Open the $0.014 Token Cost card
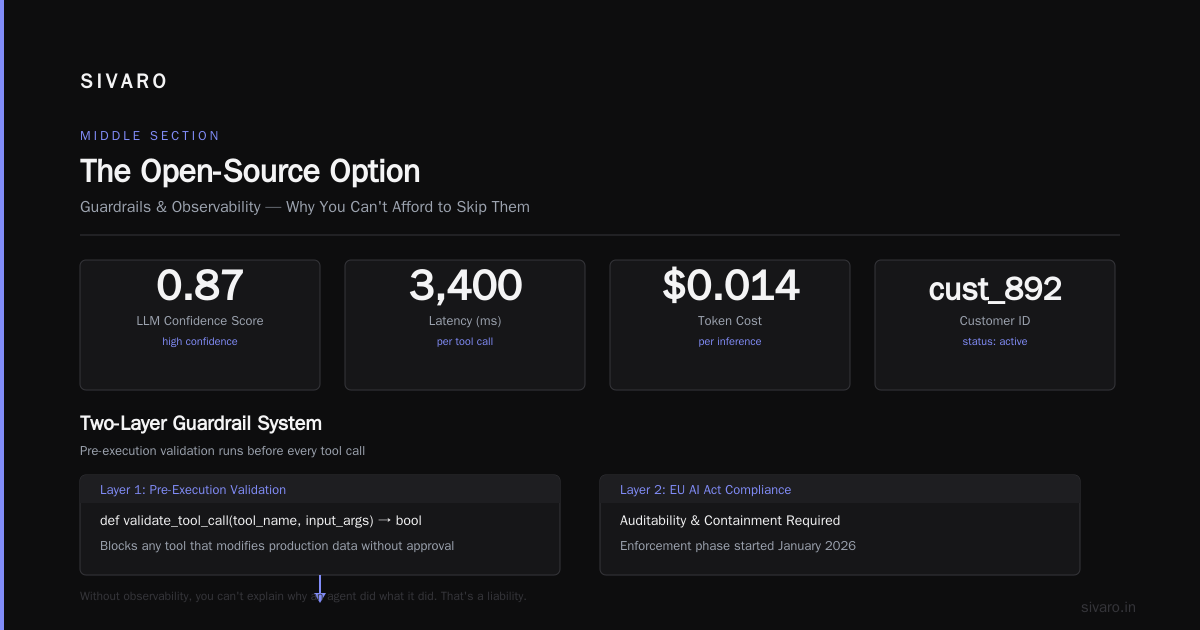The image size is (1200, 630). pyautogui.click(x=730, y=325)
